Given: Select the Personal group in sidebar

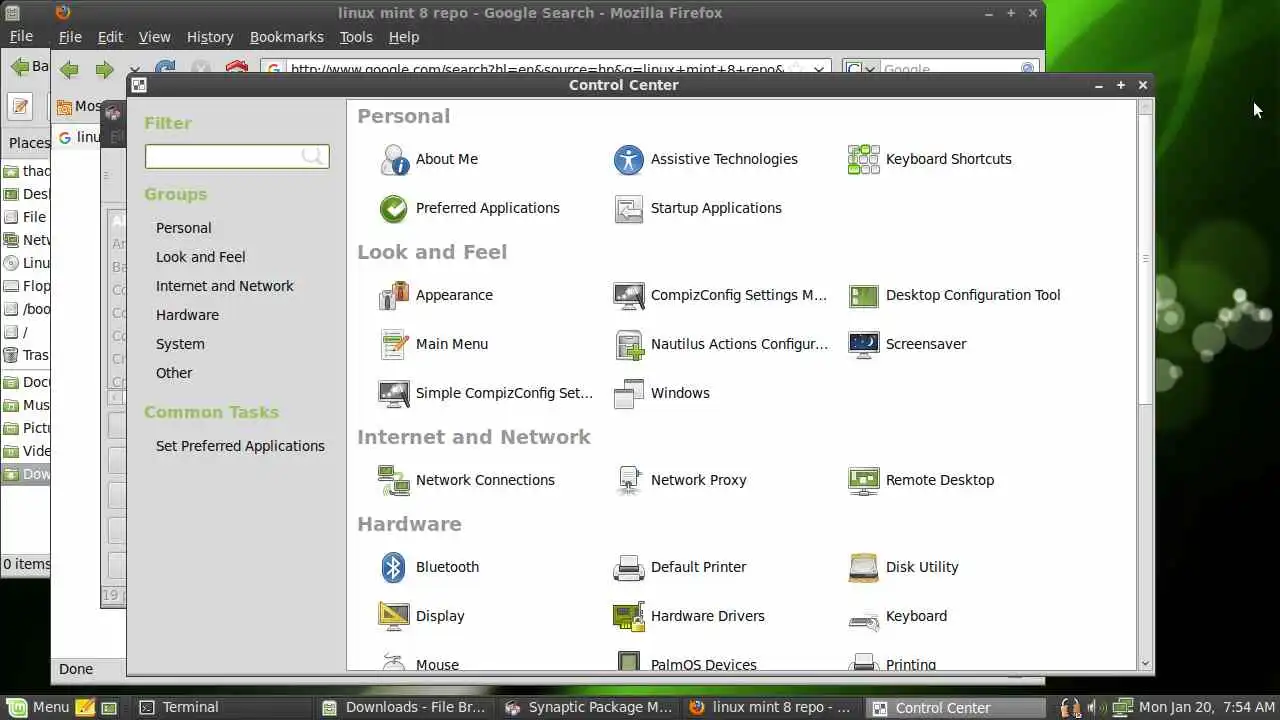Looking at the screenshot, I should tap(184, 228).
